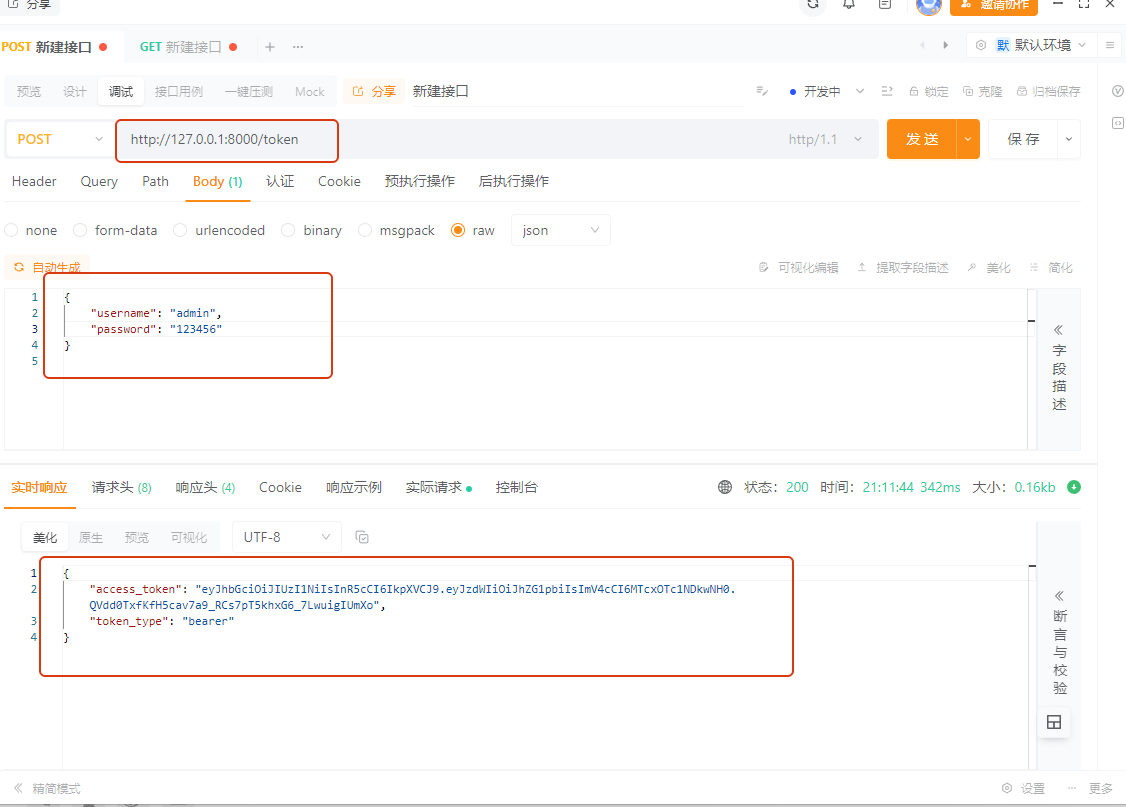Select the none body type radio

12,230
